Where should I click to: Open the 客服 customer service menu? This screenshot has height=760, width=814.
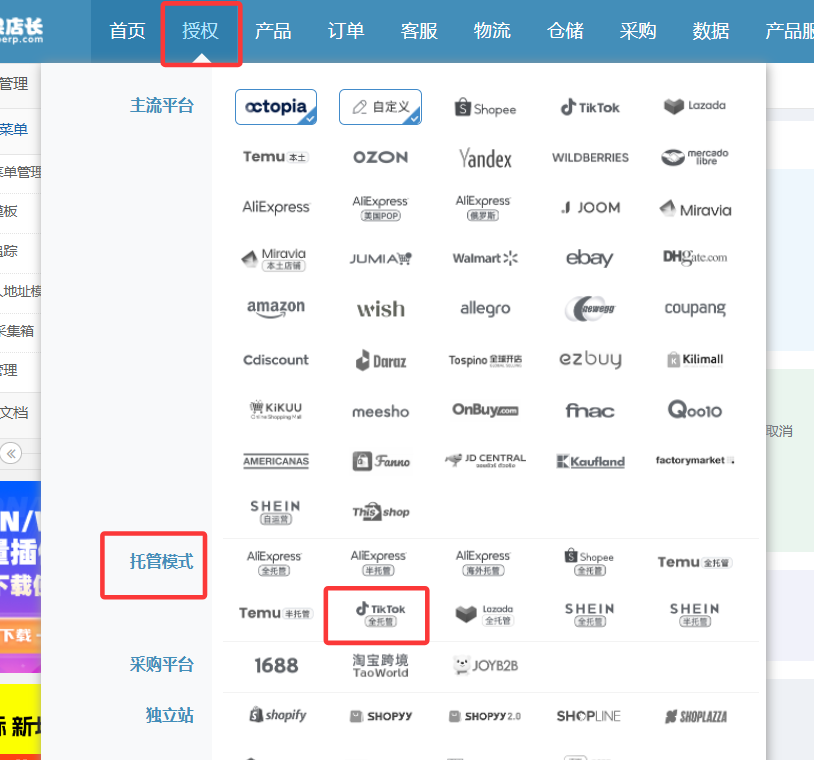419,31
